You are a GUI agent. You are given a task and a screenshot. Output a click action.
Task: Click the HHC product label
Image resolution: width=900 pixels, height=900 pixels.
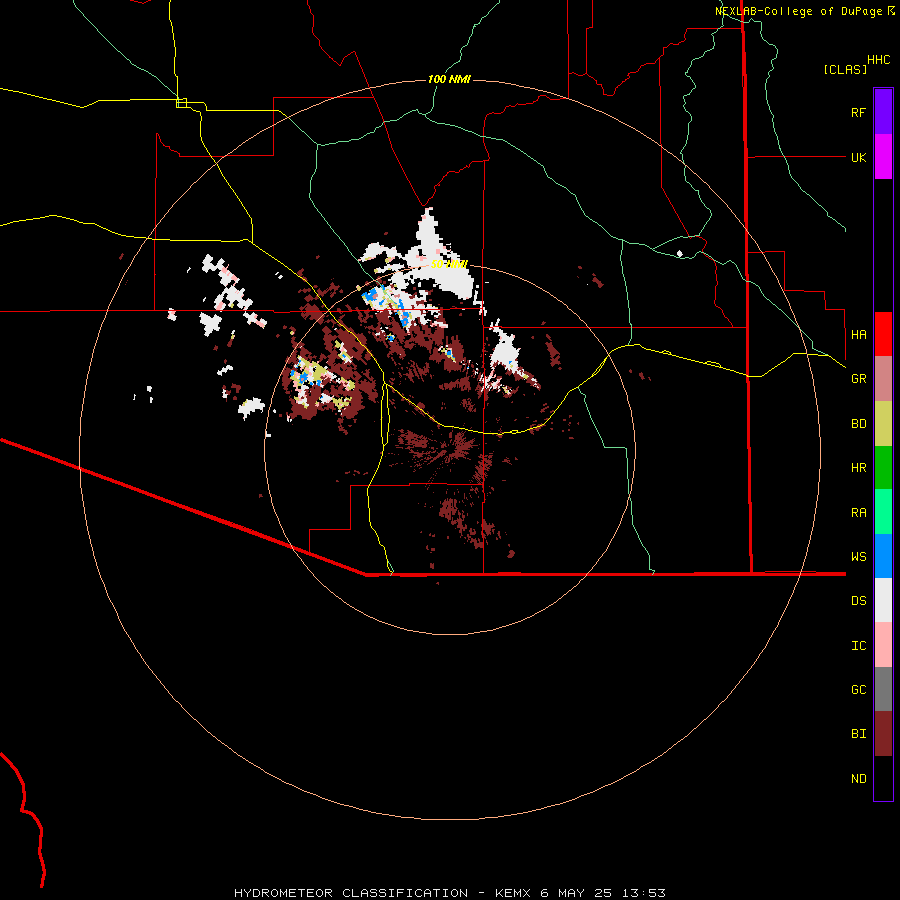(878, 60)
